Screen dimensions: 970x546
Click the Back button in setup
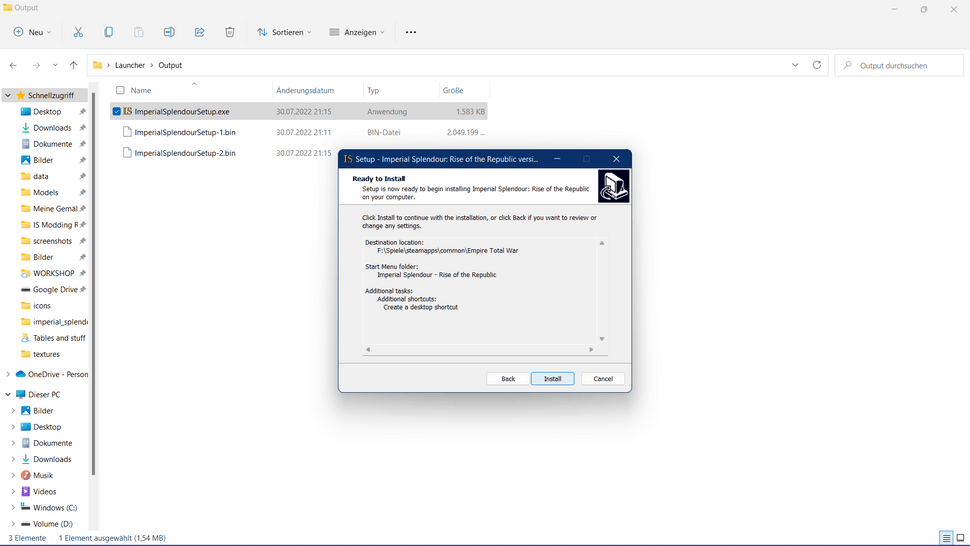point(508,379)
